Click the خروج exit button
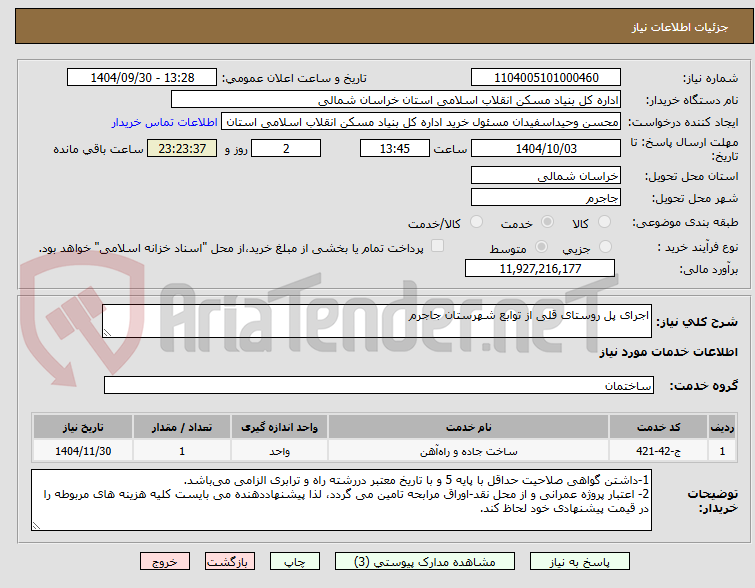This screenshot has width=755, height=588. tap(165, 562)
